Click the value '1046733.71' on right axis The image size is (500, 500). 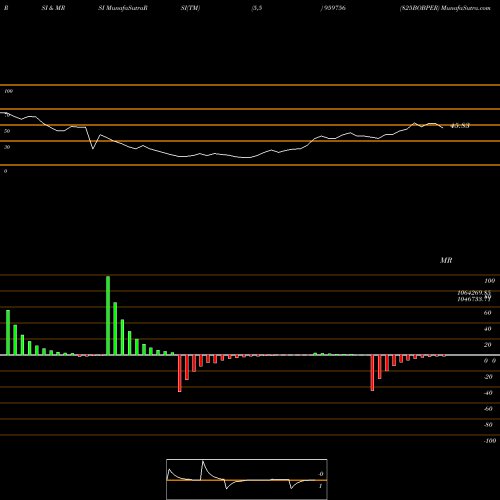[x=474, y=299]
